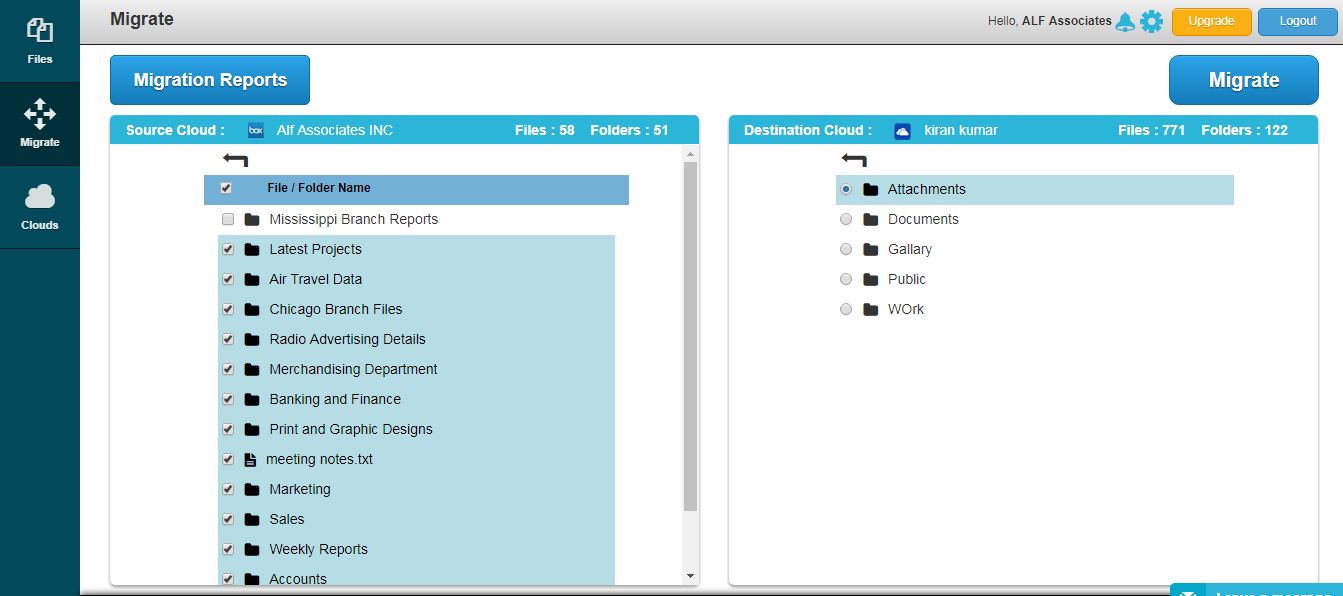Viewport: 1343px width, 596px height.
Task: Check the Mississippi Branch Reports checkbox
Action: pos(227,219)
